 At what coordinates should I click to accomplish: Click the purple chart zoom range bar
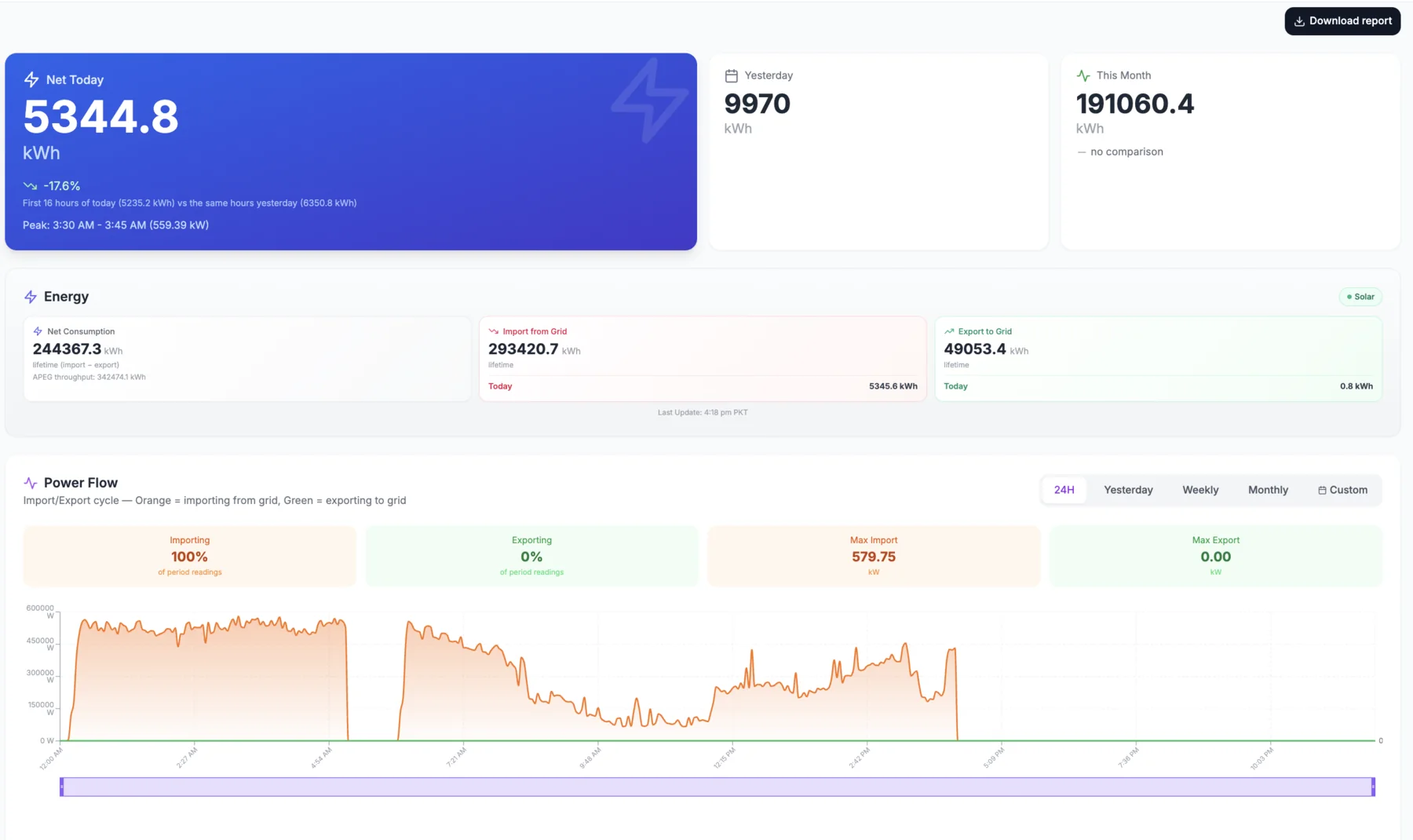point(717,787)
